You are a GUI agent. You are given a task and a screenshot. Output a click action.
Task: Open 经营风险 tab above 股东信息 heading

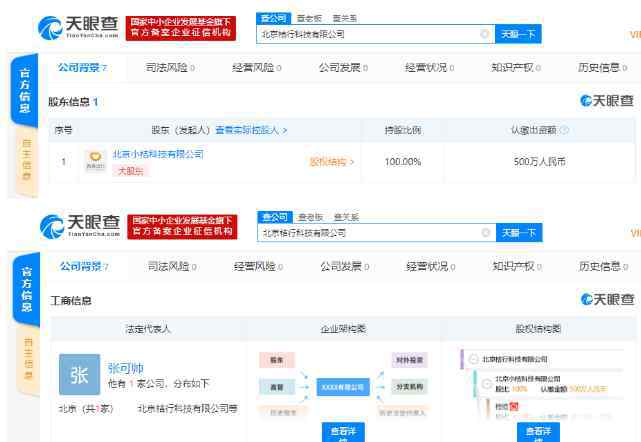coord(257,67)
